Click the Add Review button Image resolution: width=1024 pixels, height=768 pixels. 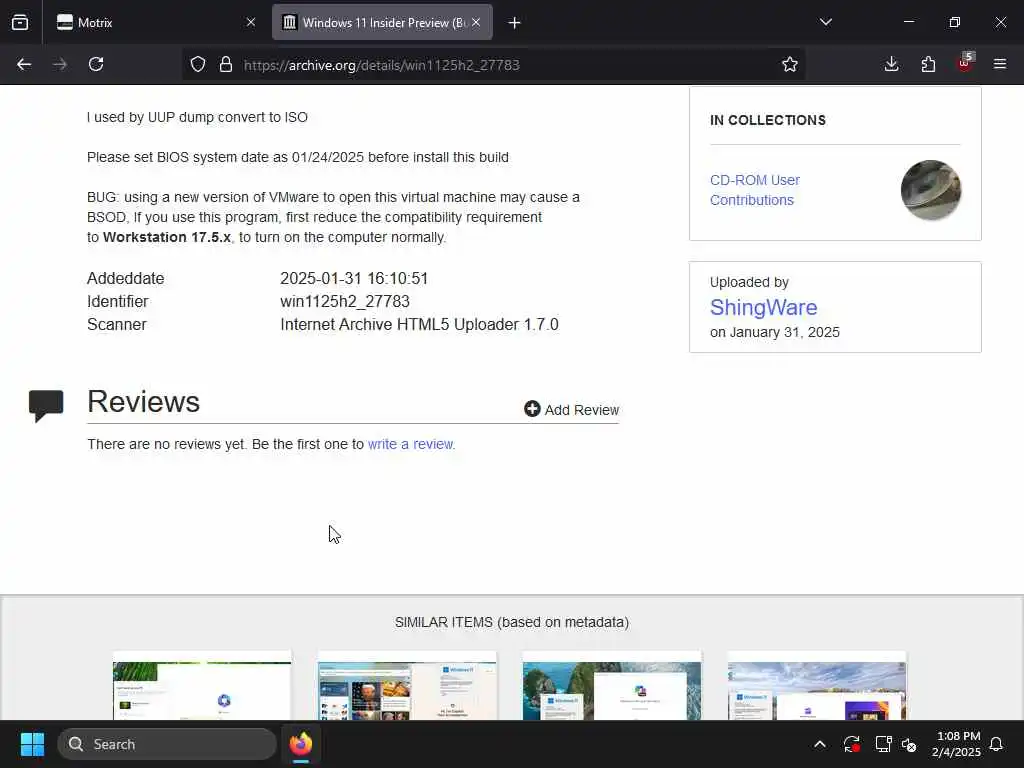click(x=571, y=409)
